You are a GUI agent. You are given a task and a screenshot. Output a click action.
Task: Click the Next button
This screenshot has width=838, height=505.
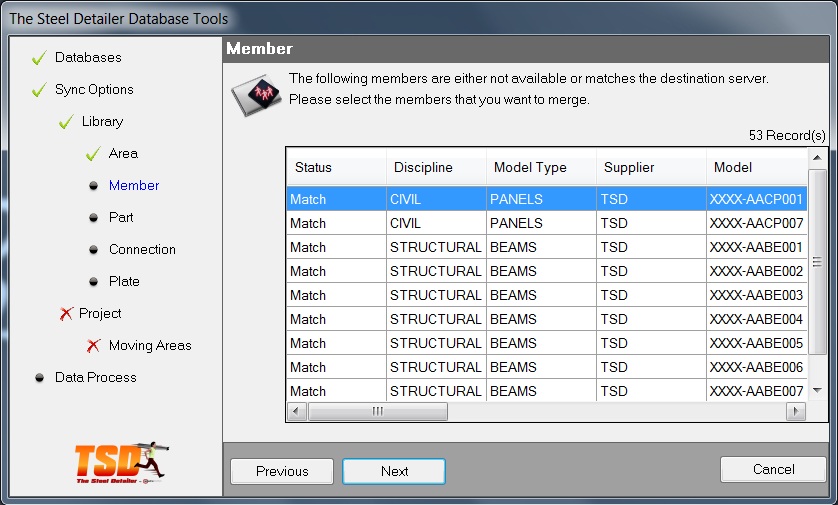coord(394,471)
